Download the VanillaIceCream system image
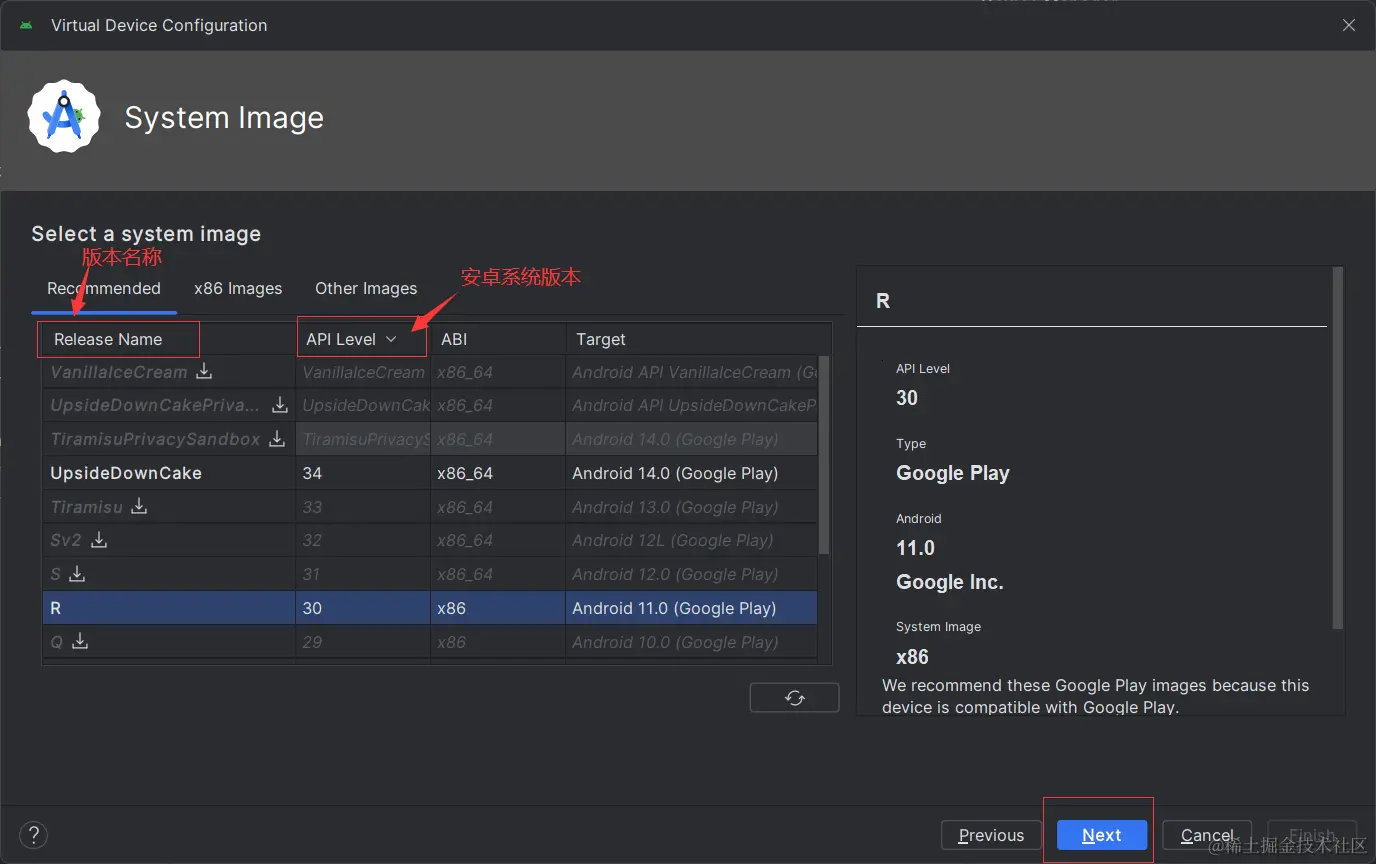Image resolution: width=1376 pixels, height=864 pixels. tap(204, 372)
